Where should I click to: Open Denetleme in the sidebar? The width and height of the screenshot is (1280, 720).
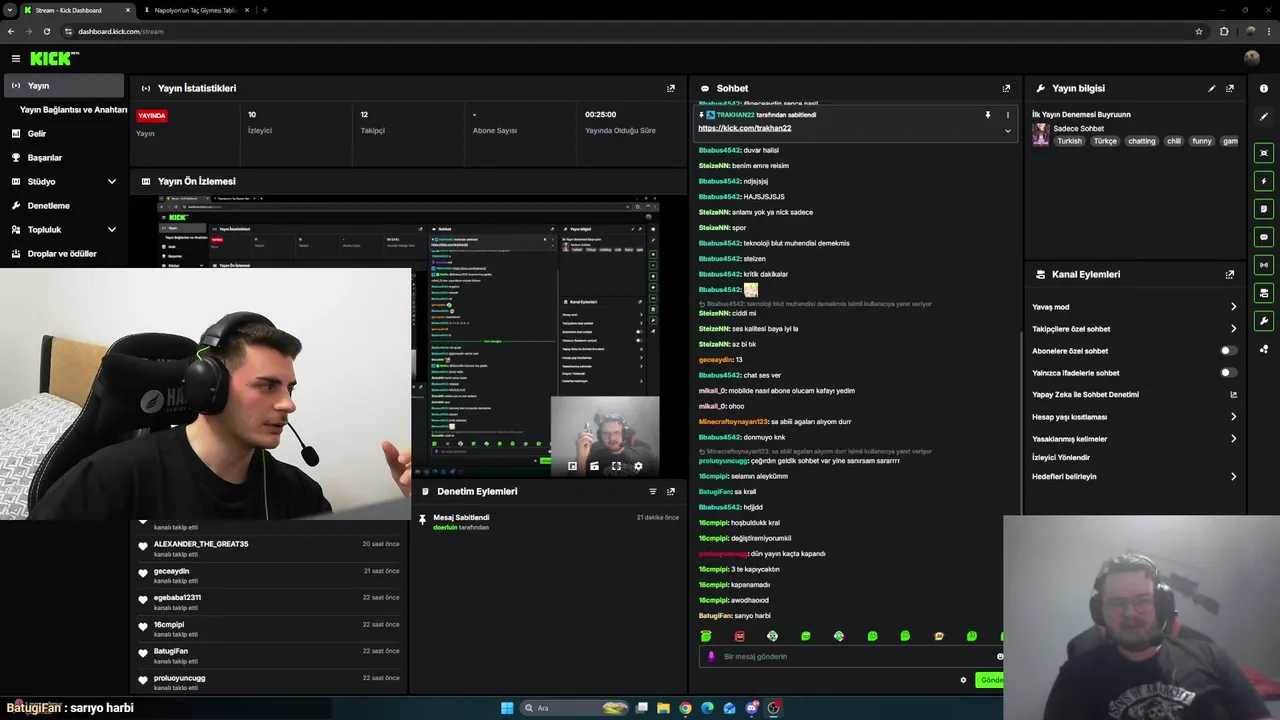tap(65, 206)
